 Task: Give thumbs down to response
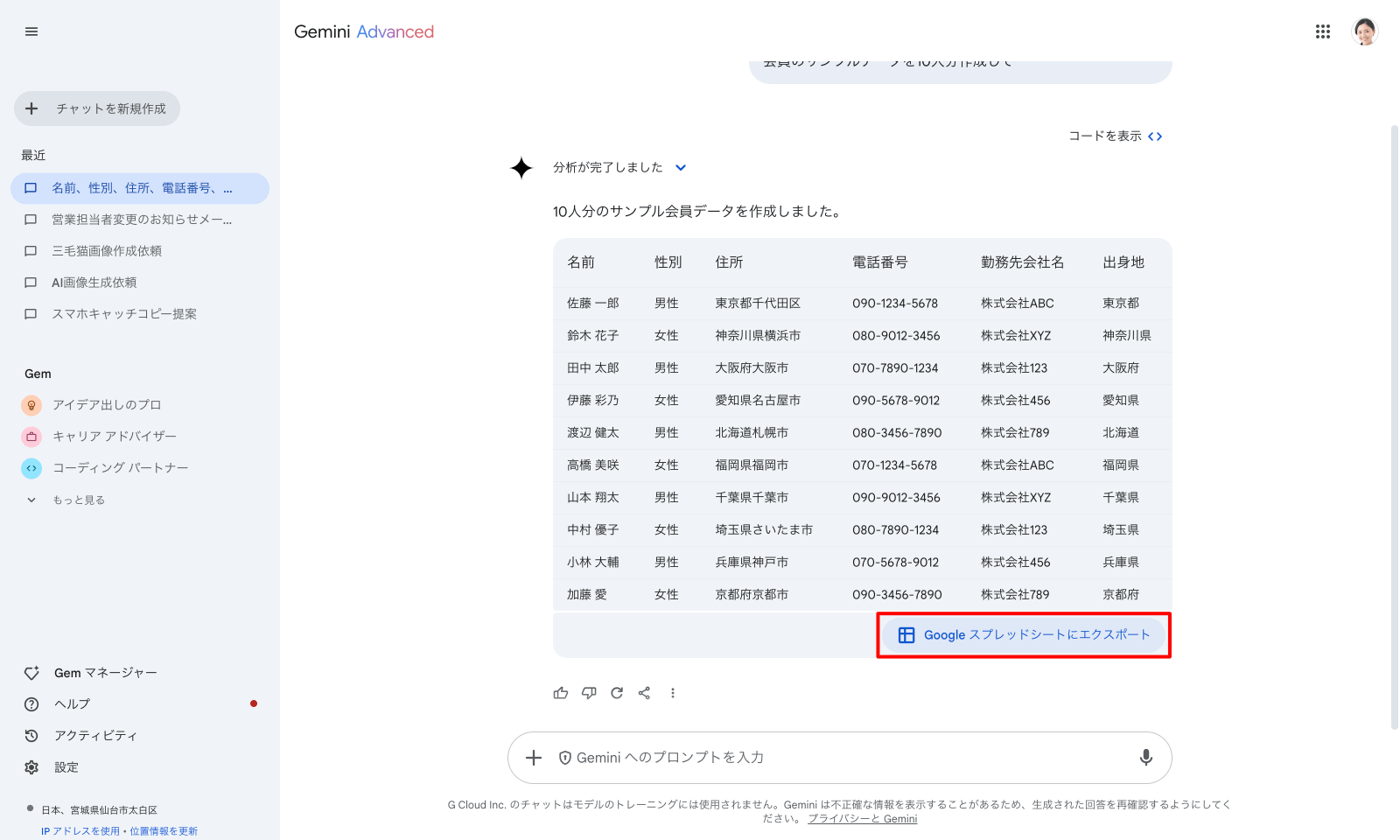[589, 693]
